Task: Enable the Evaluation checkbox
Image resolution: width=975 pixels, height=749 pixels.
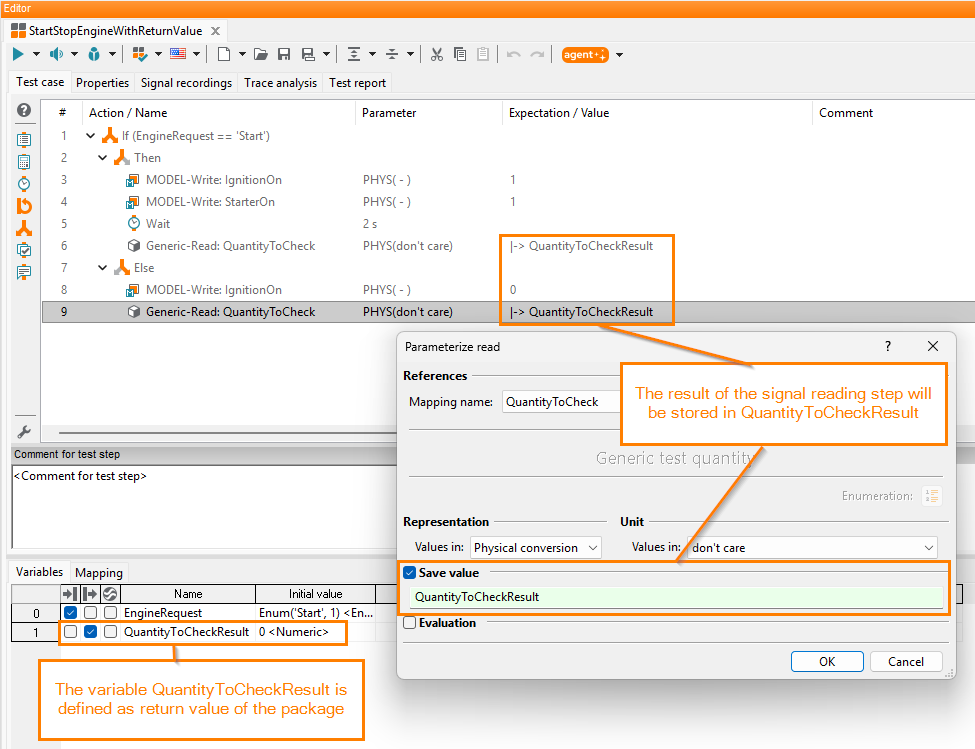Action: [409, 623]
